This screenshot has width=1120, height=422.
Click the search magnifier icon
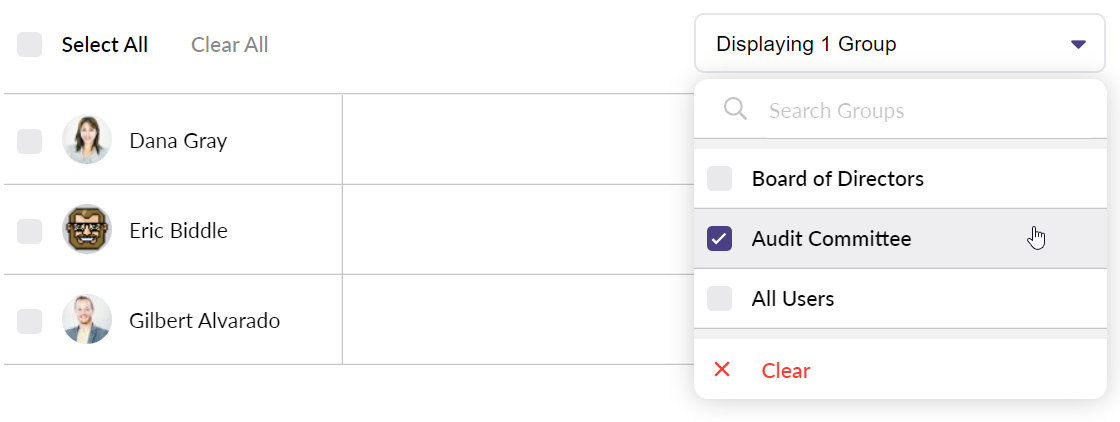click(735, 109)
